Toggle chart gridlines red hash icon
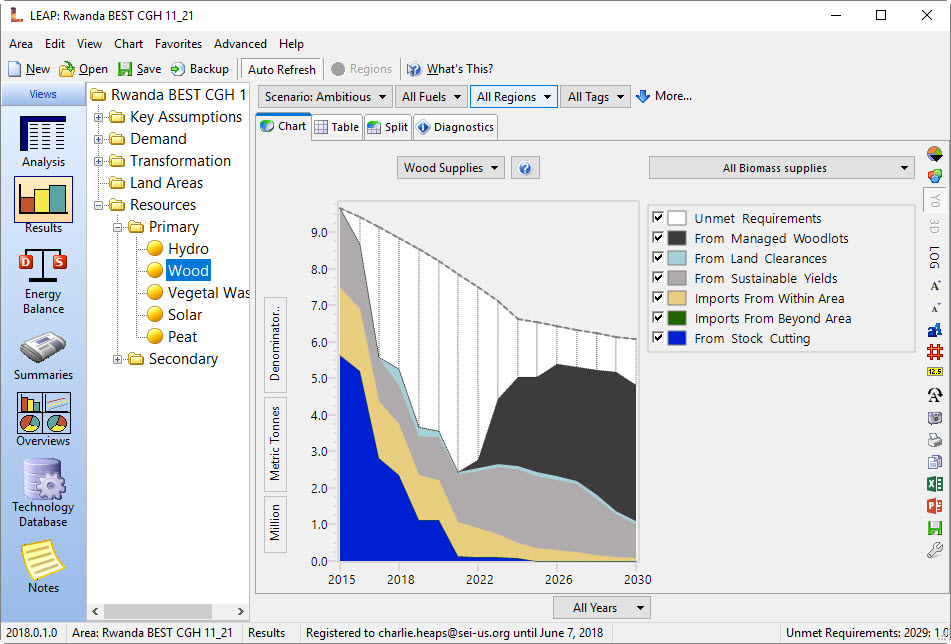 tap(935, 352)
